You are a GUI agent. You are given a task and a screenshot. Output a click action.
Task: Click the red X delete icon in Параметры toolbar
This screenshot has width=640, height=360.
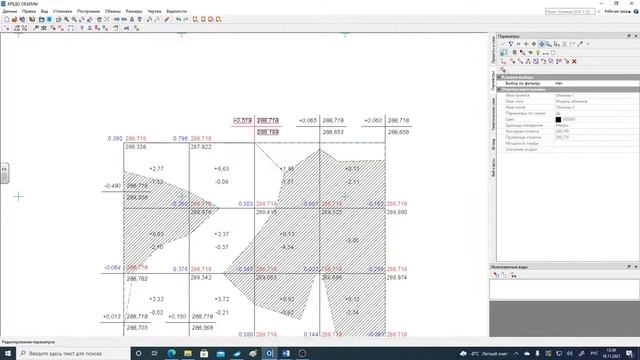(574, 61)
